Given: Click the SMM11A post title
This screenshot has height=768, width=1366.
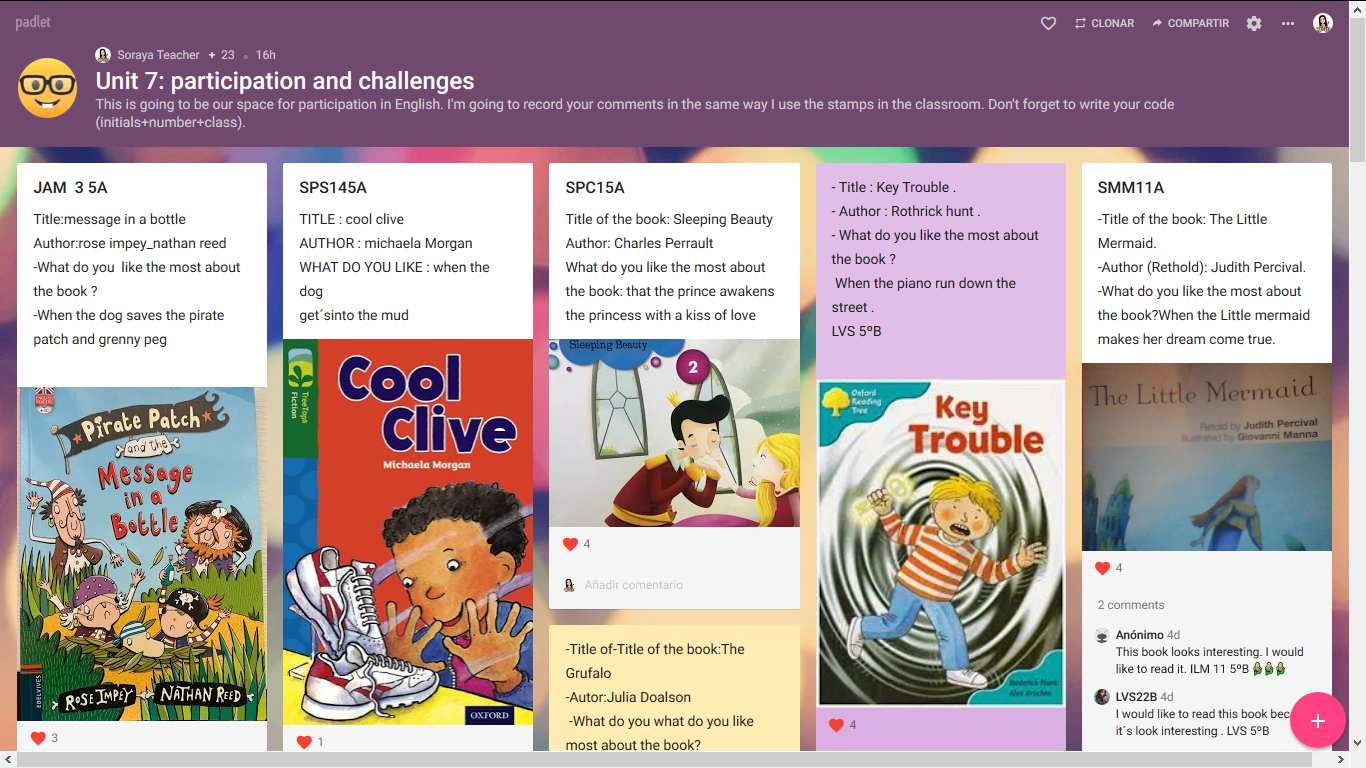Looking at the screenshot, I should (x=1131, y=188).
